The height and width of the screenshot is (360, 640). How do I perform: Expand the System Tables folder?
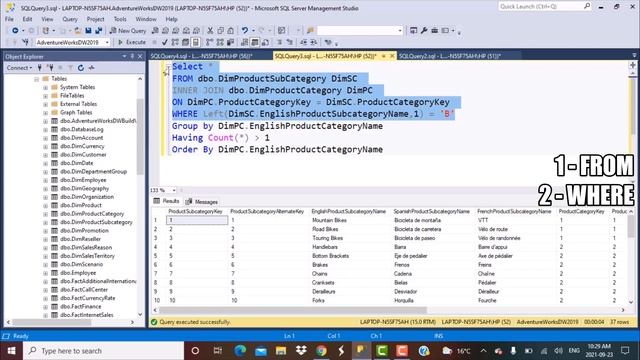(45, 87)
